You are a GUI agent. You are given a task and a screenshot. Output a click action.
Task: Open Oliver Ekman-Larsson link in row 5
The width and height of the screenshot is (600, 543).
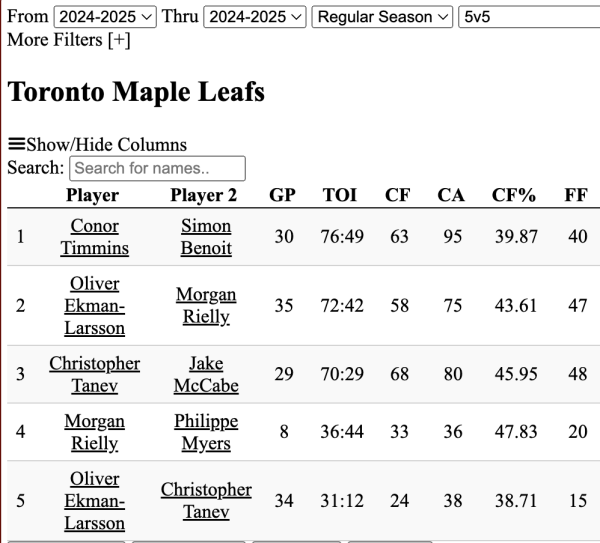pos(94,500)
